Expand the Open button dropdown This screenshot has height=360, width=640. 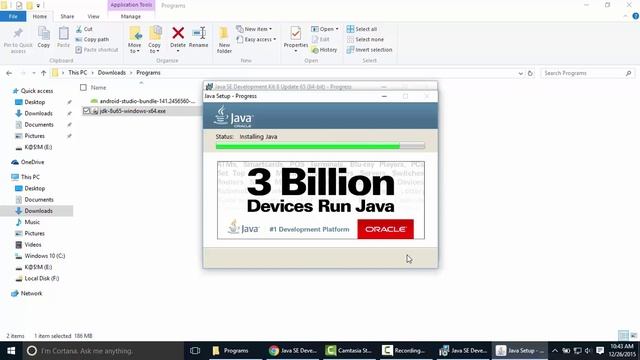337,29
